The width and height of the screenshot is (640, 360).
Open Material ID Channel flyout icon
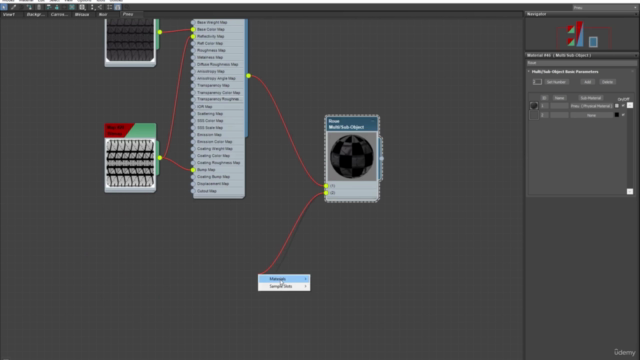82,7
